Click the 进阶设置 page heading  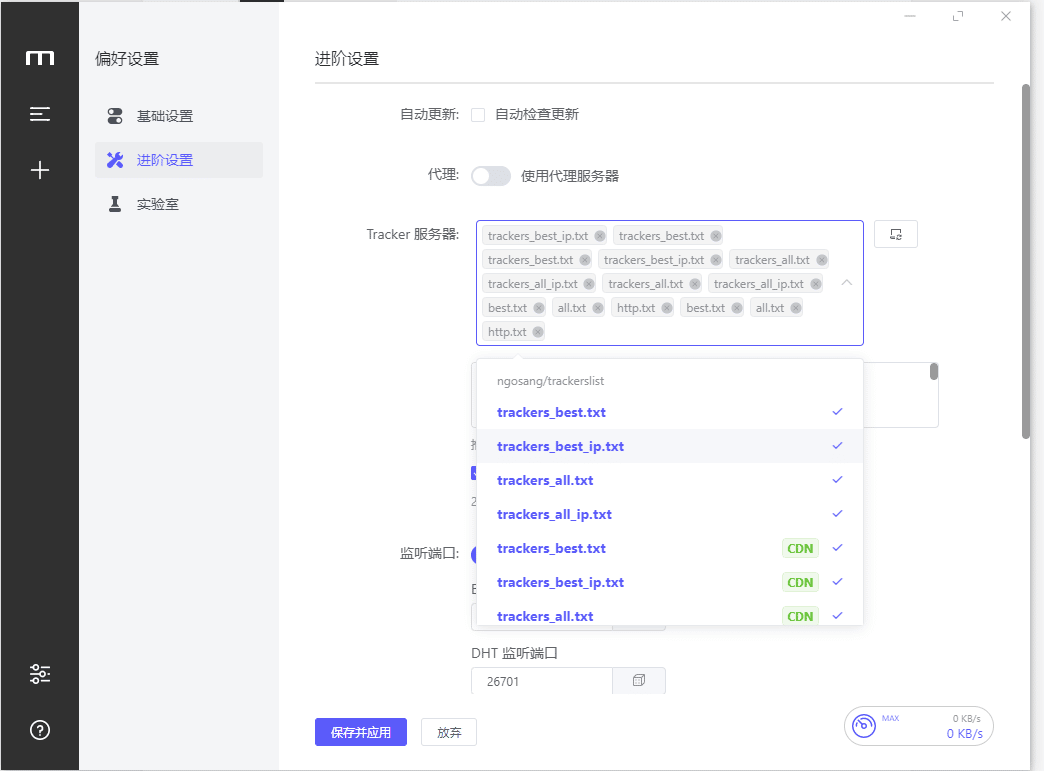[x=347, y=59]
